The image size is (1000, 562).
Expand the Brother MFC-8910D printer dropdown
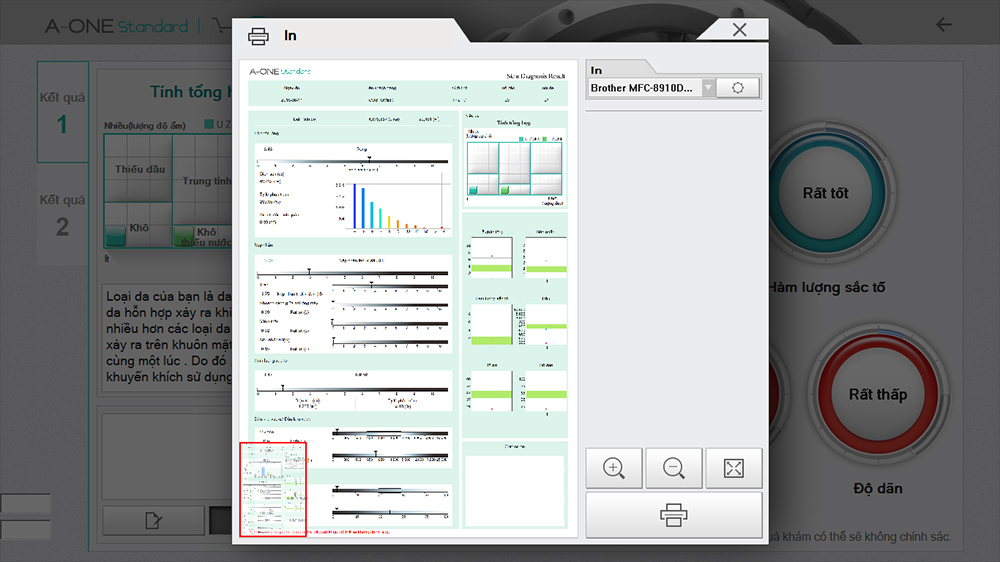point(708,88)
